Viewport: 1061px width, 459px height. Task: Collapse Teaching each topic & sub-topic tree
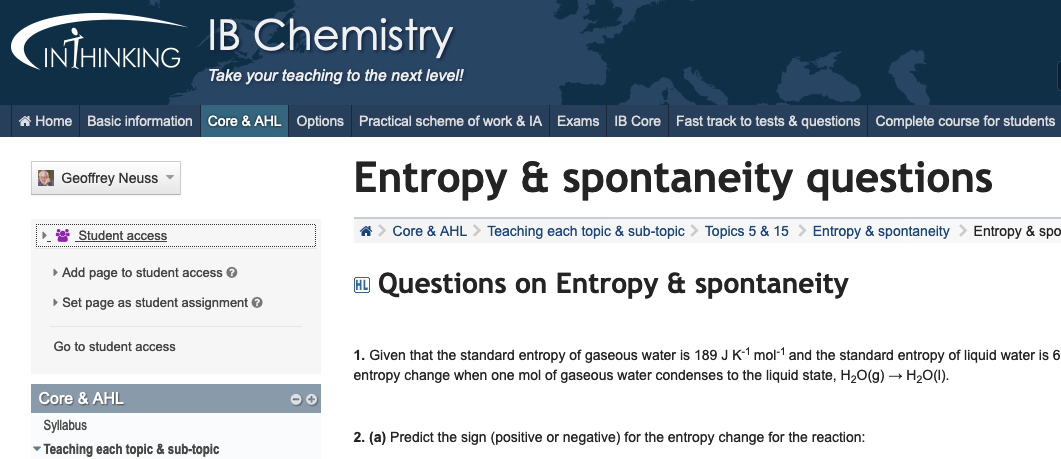(x=38, y=449)
